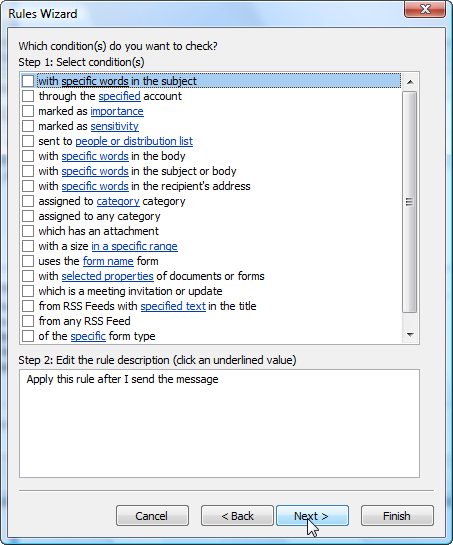Viewport: 453px width, 545px height.
Task: Click the "category" link in assigned condition
Action: 118,201
